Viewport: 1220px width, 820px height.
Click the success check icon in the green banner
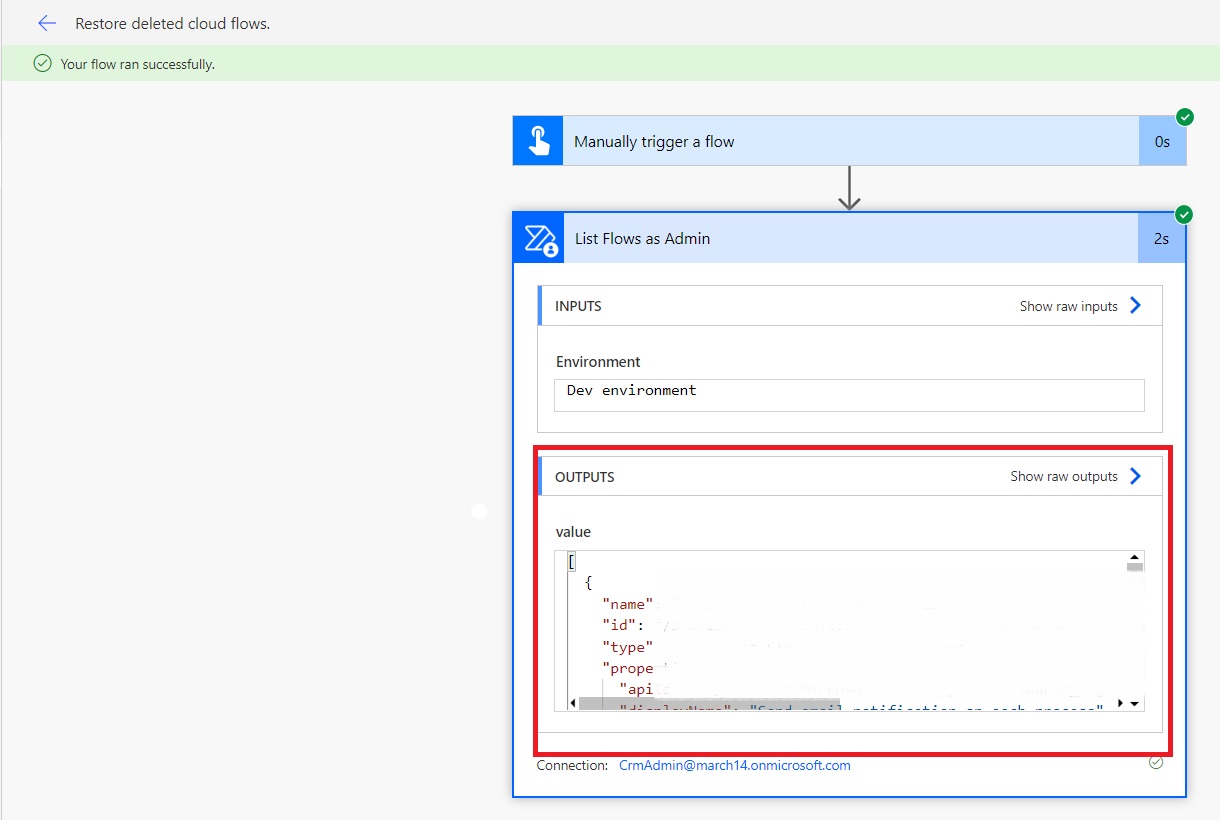click(x=42, y=64)
